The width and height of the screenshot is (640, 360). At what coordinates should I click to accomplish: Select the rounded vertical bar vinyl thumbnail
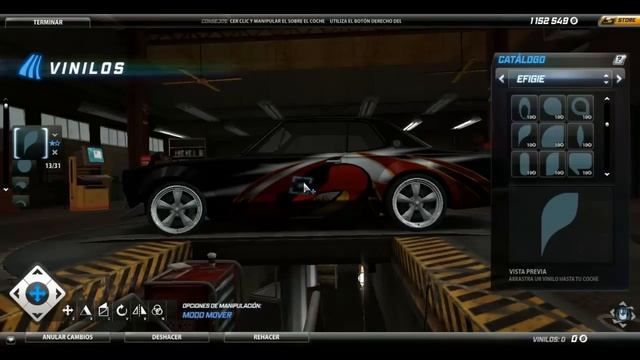coord(524,164)
